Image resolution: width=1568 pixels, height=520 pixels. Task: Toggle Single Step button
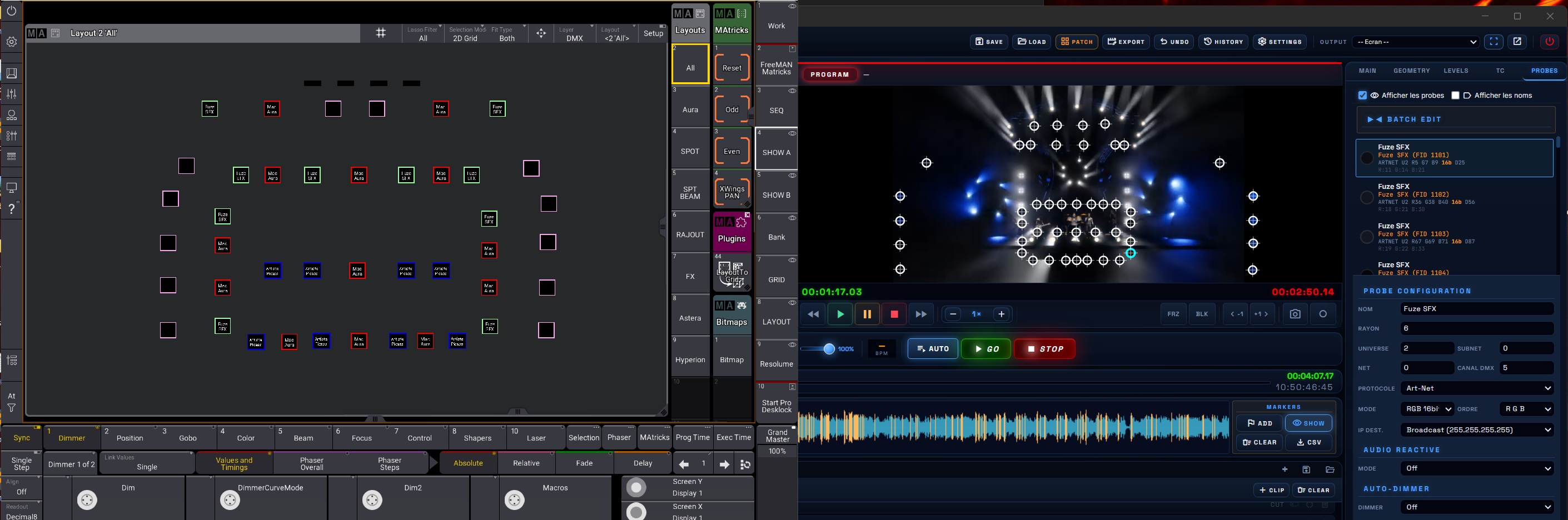(x=22, y=463)
